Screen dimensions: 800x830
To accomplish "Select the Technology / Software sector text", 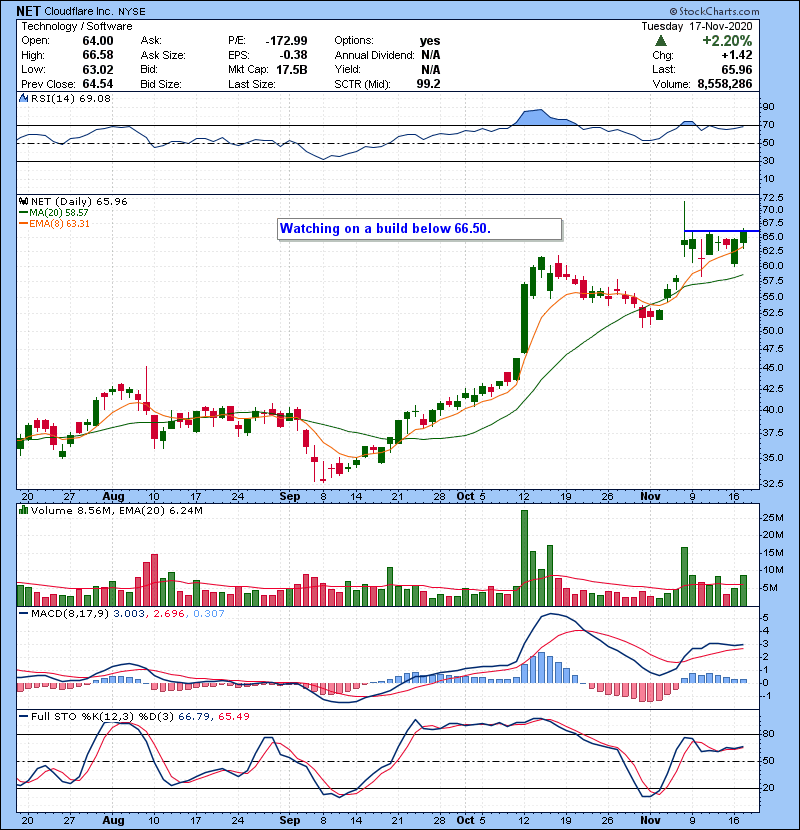I will click(77, 26).
